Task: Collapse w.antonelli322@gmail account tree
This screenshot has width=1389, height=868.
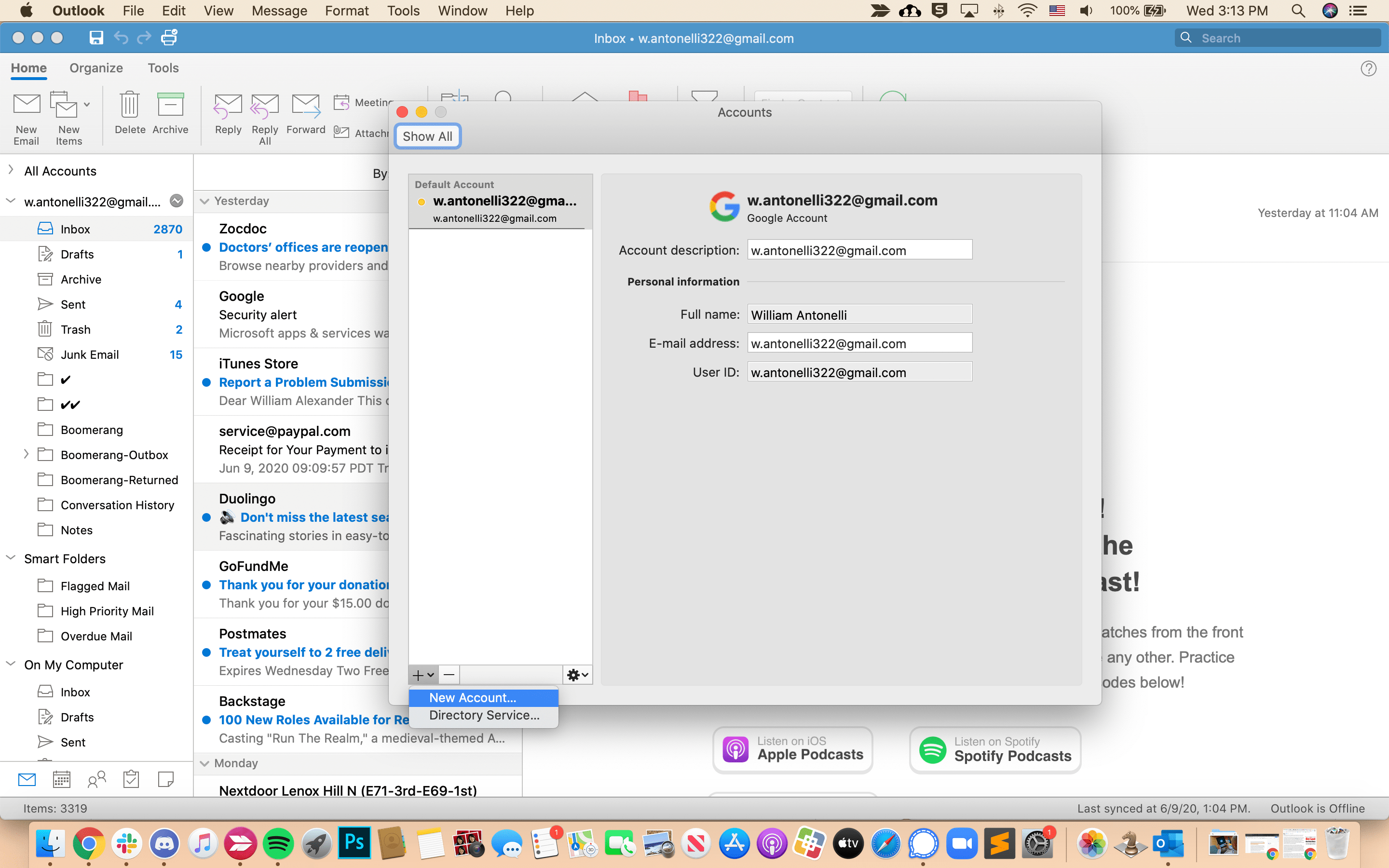Action: (x=10, y=201)
